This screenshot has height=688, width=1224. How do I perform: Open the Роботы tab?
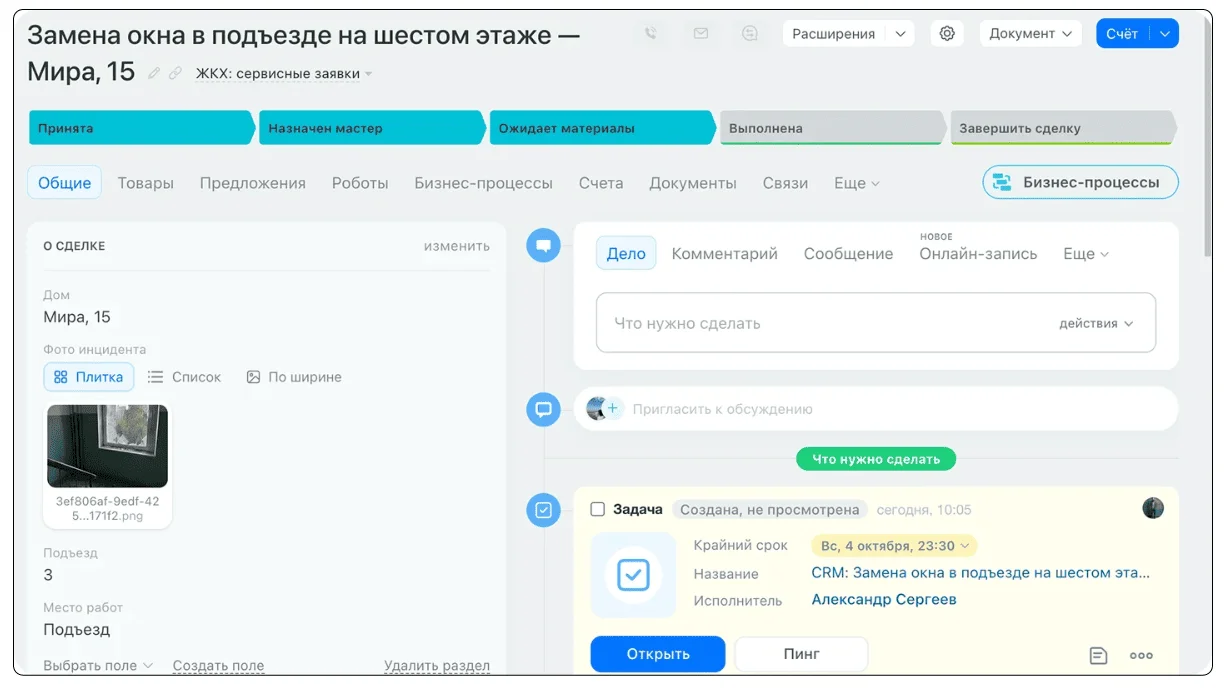click(360, 183)
